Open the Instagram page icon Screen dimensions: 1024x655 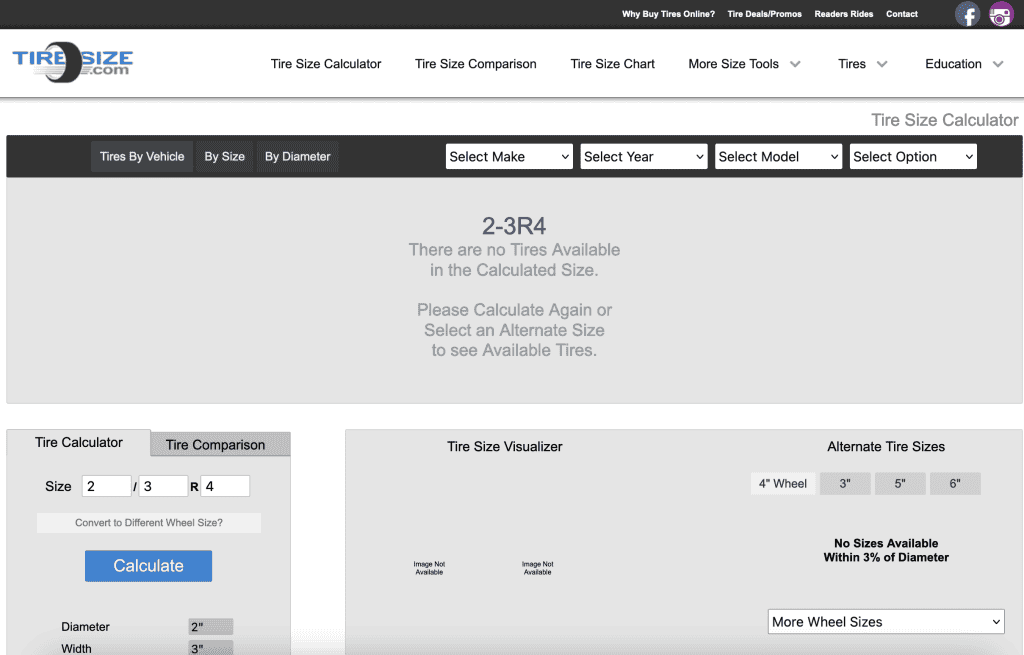1000,14
